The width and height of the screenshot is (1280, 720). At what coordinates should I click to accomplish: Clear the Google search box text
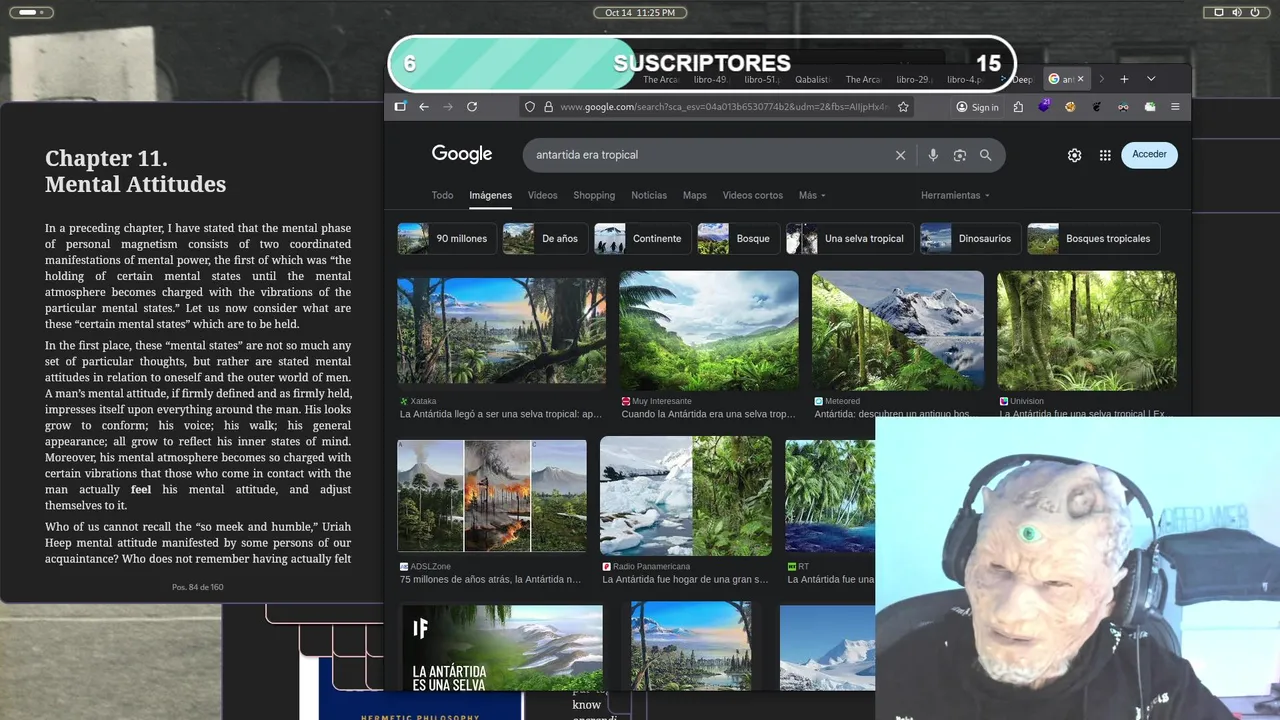coord(900,155)
